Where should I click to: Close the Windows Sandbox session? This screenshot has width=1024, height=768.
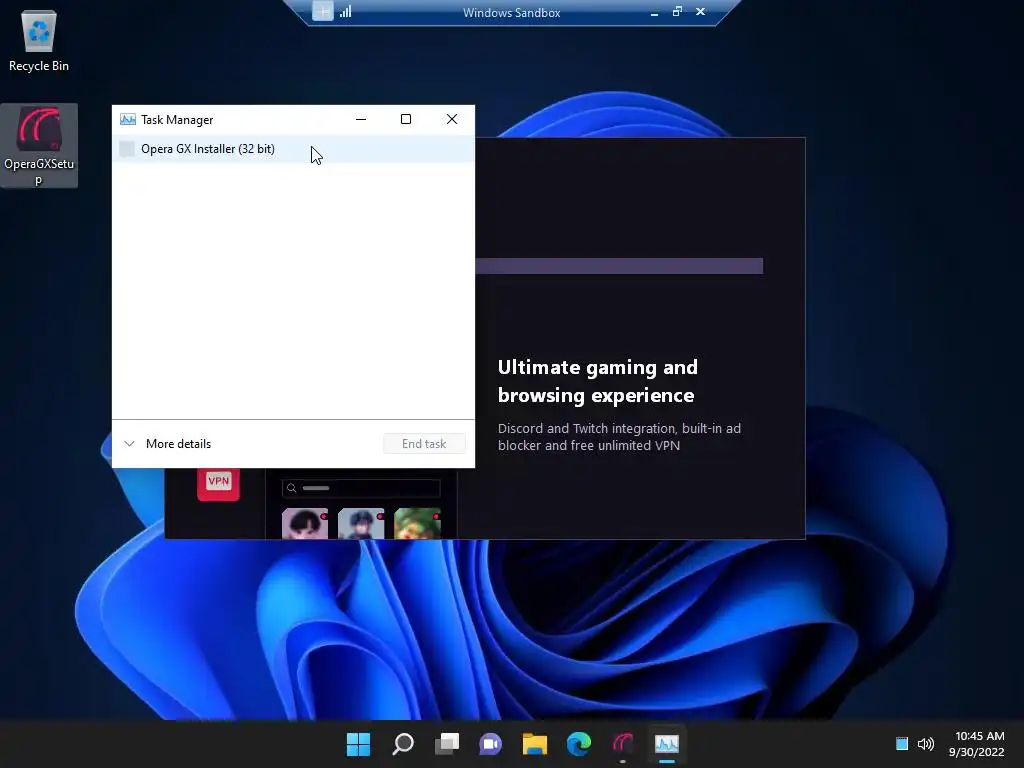coord(701,12)
